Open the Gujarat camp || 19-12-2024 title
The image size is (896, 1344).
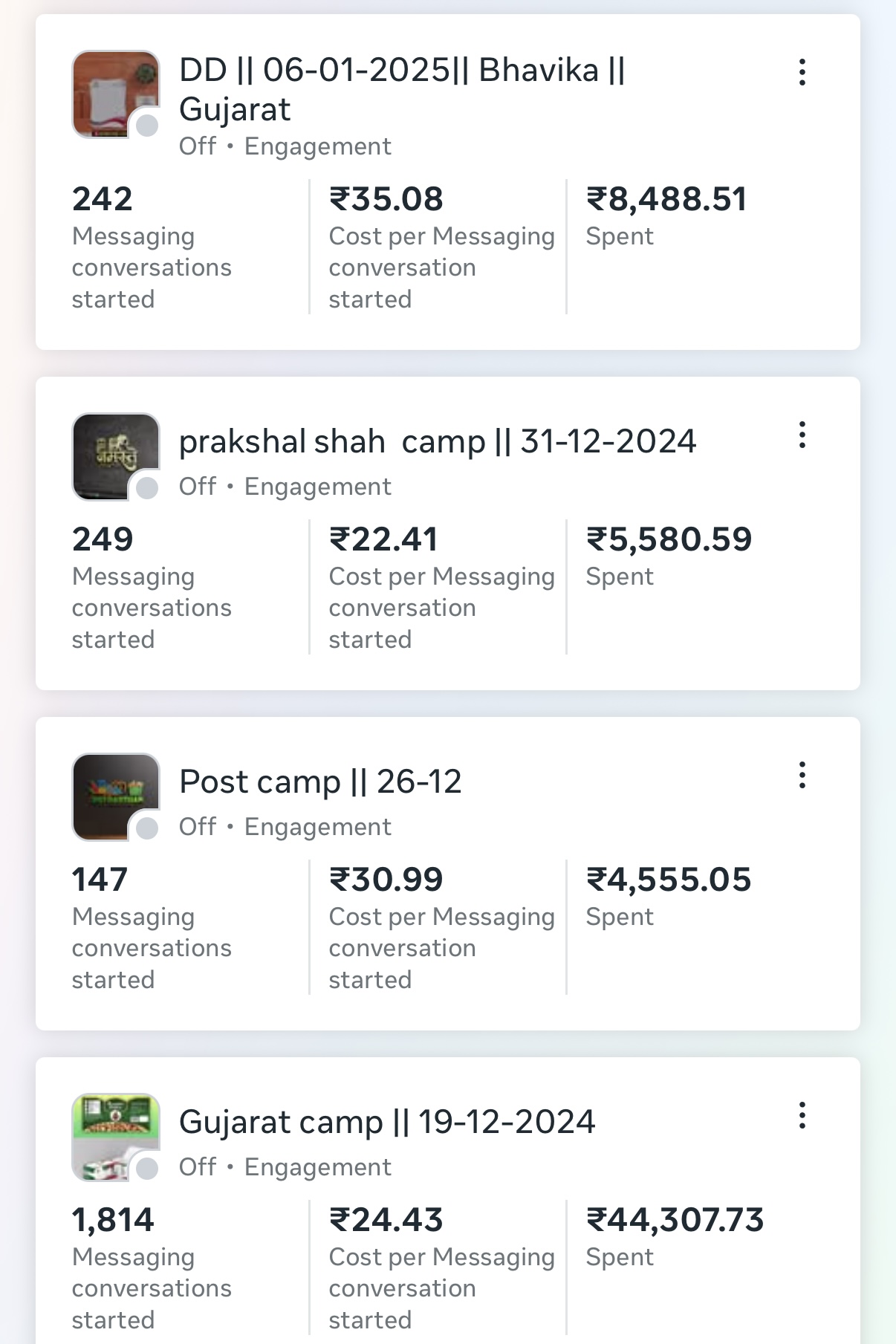(x=386, y=1122)
